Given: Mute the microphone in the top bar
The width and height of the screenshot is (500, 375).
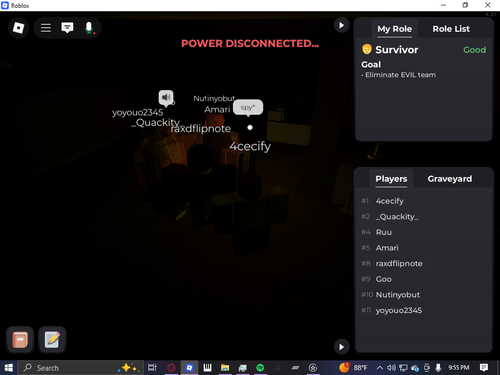Looking at the screenshot, I should coord(89,28).
